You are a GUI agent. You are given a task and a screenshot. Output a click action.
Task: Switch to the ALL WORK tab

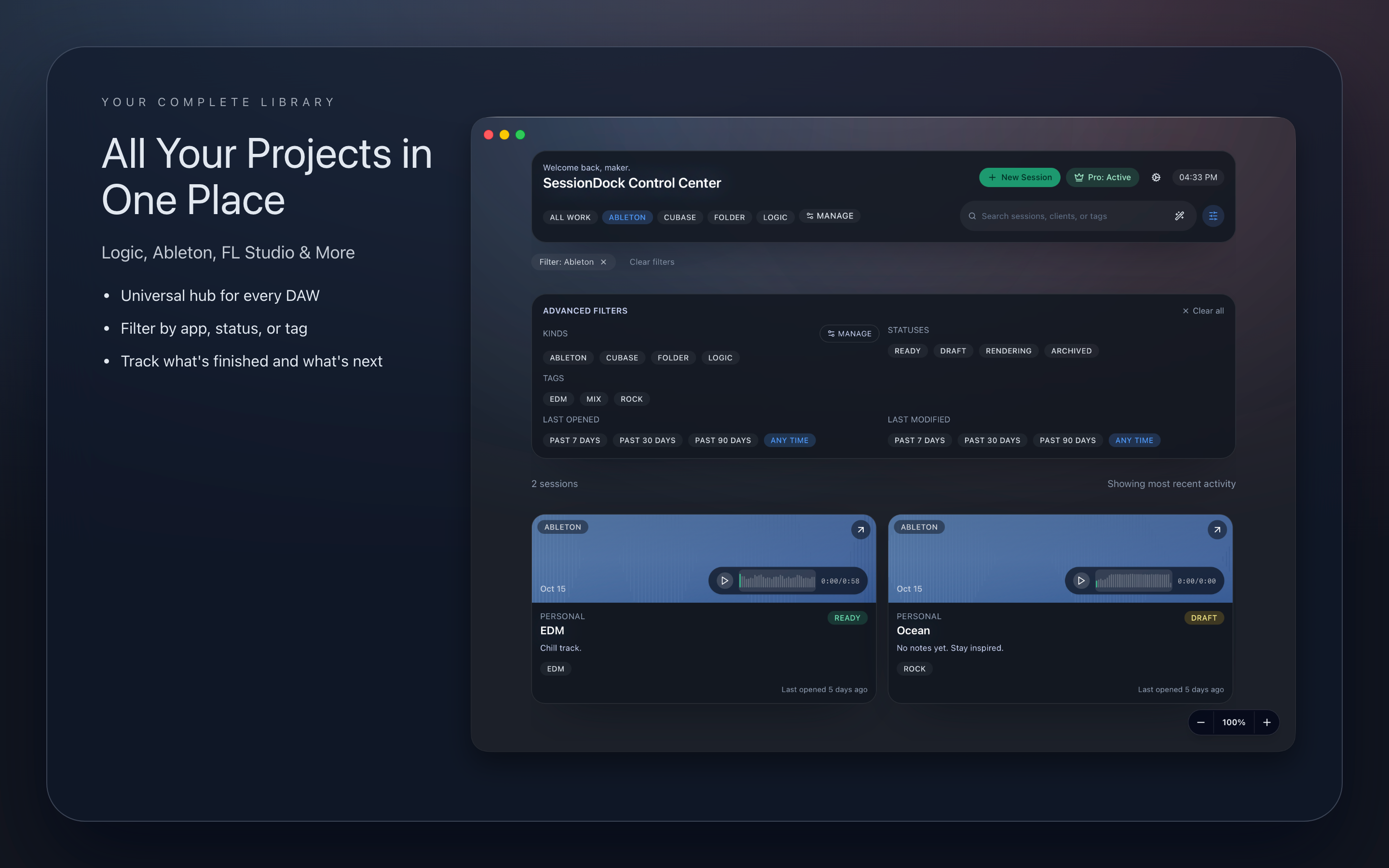tap(570, 217)
